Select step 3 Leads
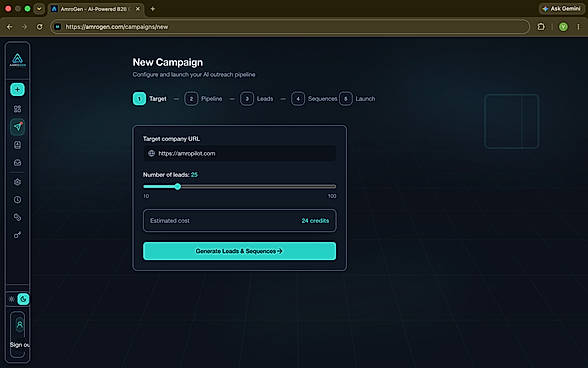 click(256, 99)
